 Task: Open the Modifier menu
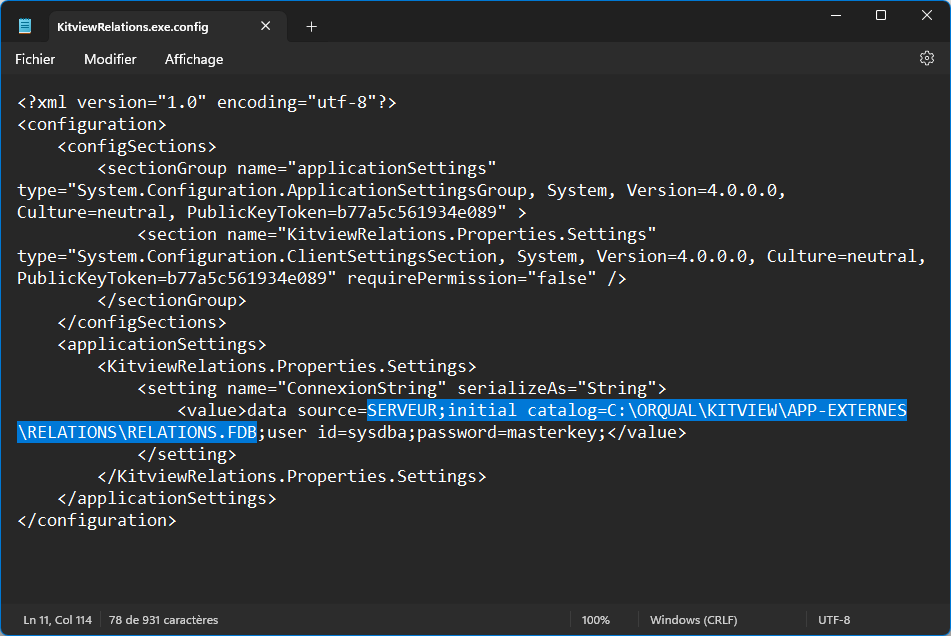tap(110, 59)
